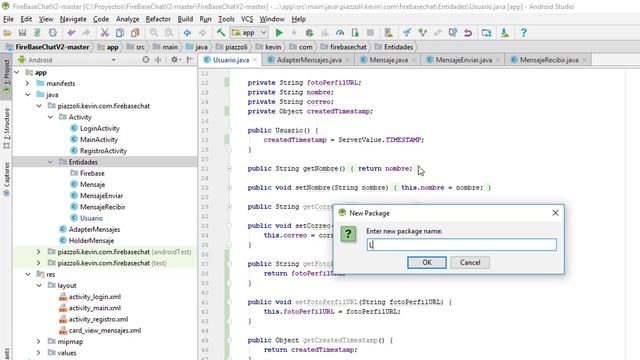This screenshot has width=640, height=360.
Task: Click the VCS commit changes icon
Action: [x=422, y=33]
